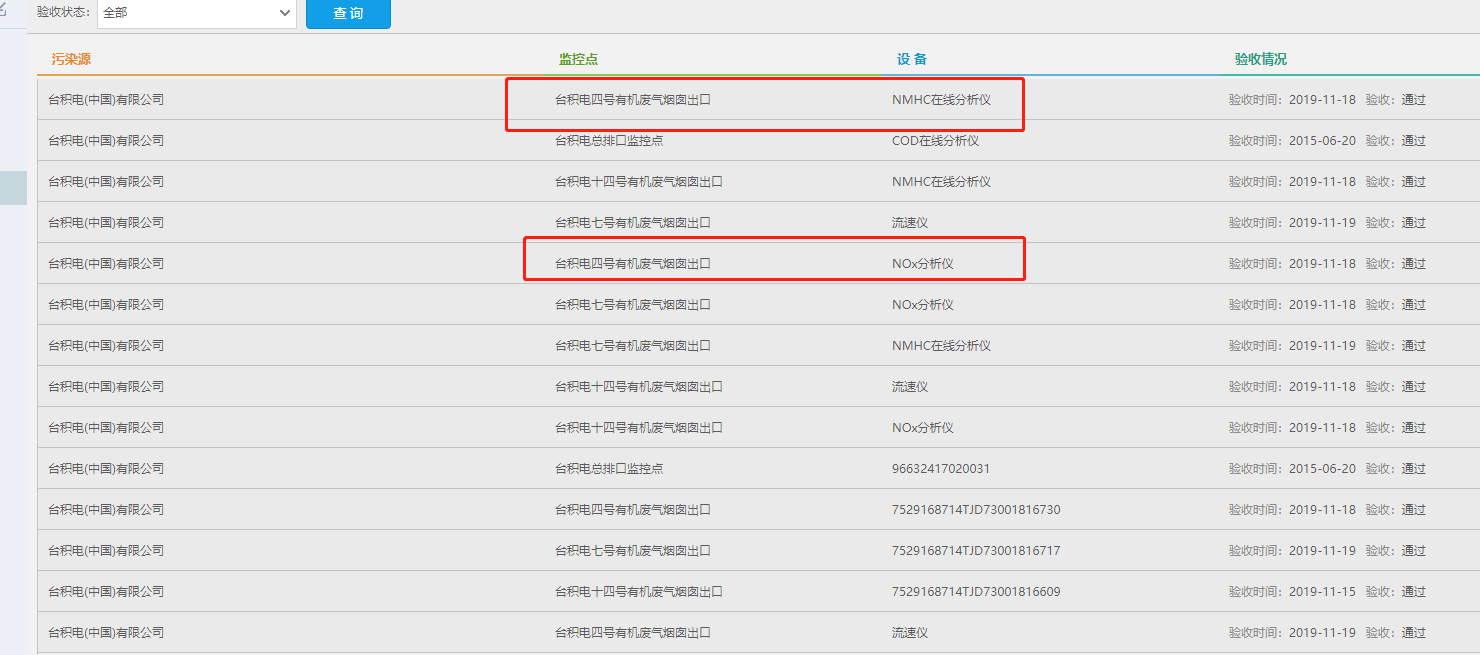The width and height of the screenshot is (1480, 655).
Task: Click 流速仪 for 台积电四号有机废气烟囱出口
Action: pos(910,633)
